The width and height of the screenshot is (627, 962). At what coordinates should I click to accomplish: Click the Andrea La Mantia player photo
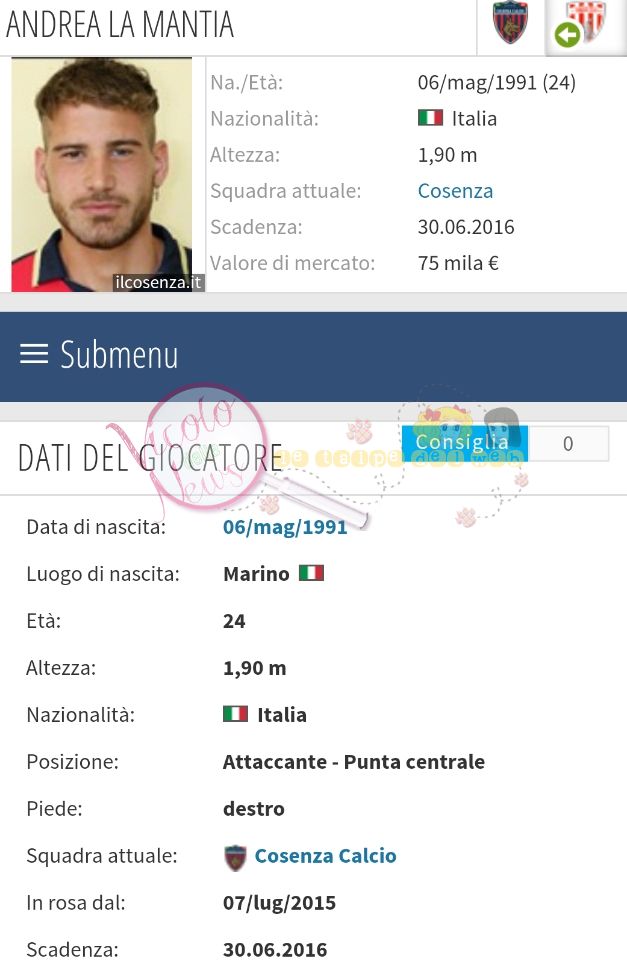click(x=102, y=174)
